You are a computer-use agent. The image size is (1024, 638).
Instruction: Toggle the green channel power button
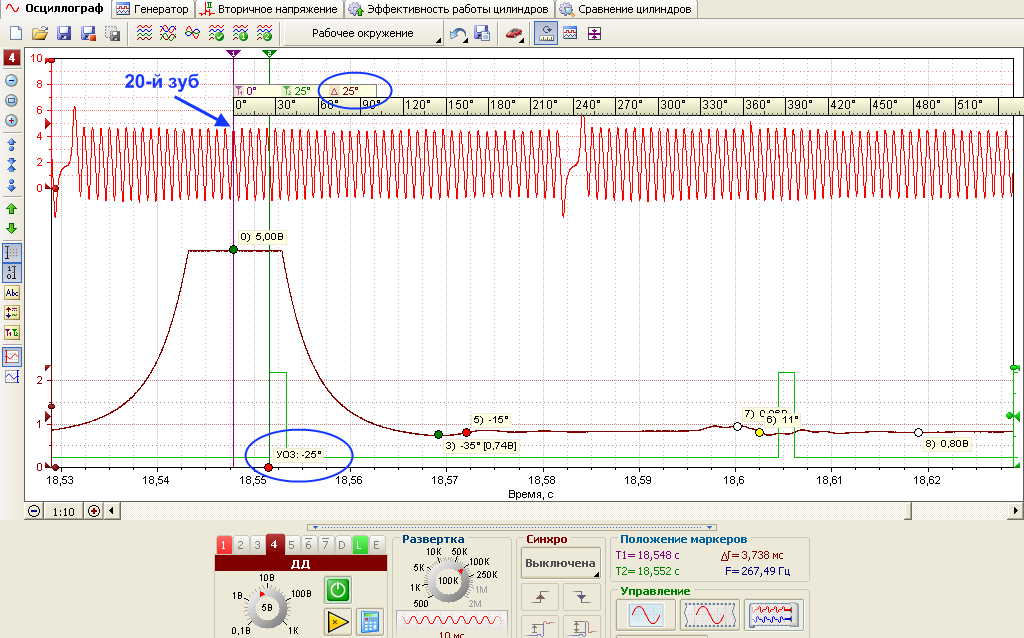[338, 590]
